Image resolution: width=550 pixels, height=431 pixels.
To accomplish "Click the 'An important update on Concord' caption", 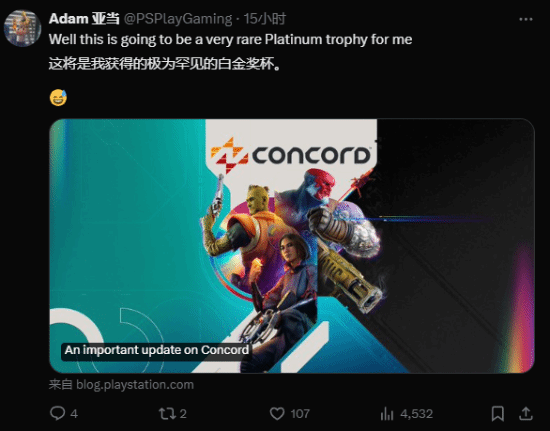I will 157,350.
